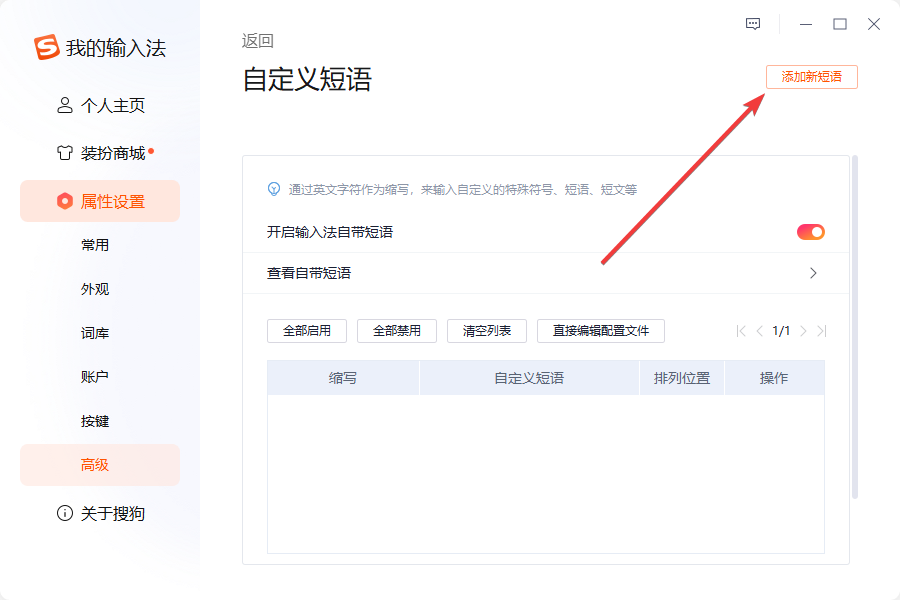
Task: Click the 直接编辑配置文件 button
Action: coord(600,331)
